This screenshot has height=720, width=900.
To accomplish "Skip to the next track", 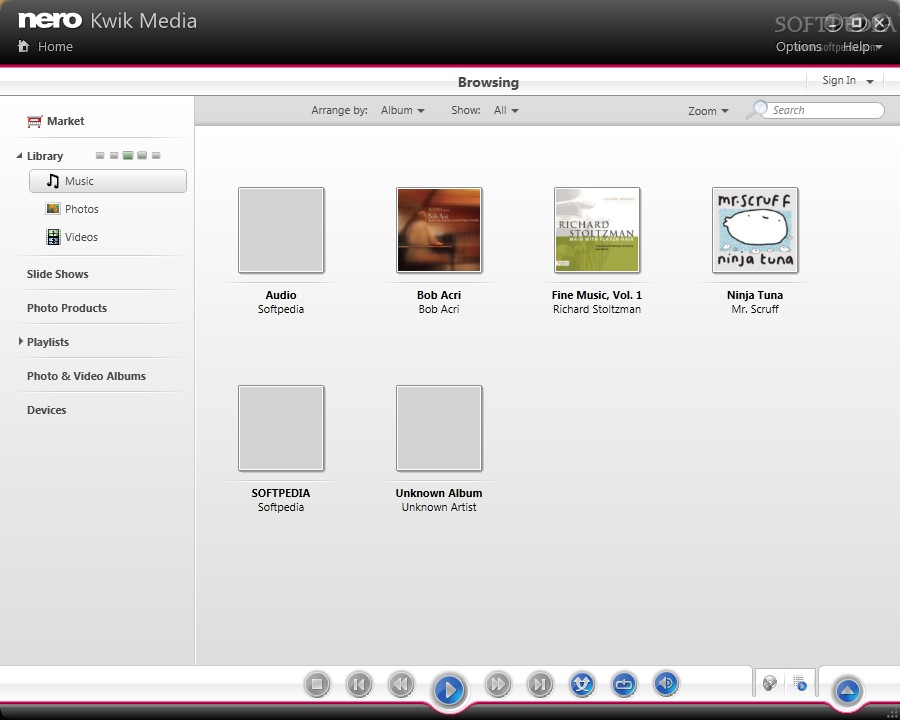I will click(540, 684).
